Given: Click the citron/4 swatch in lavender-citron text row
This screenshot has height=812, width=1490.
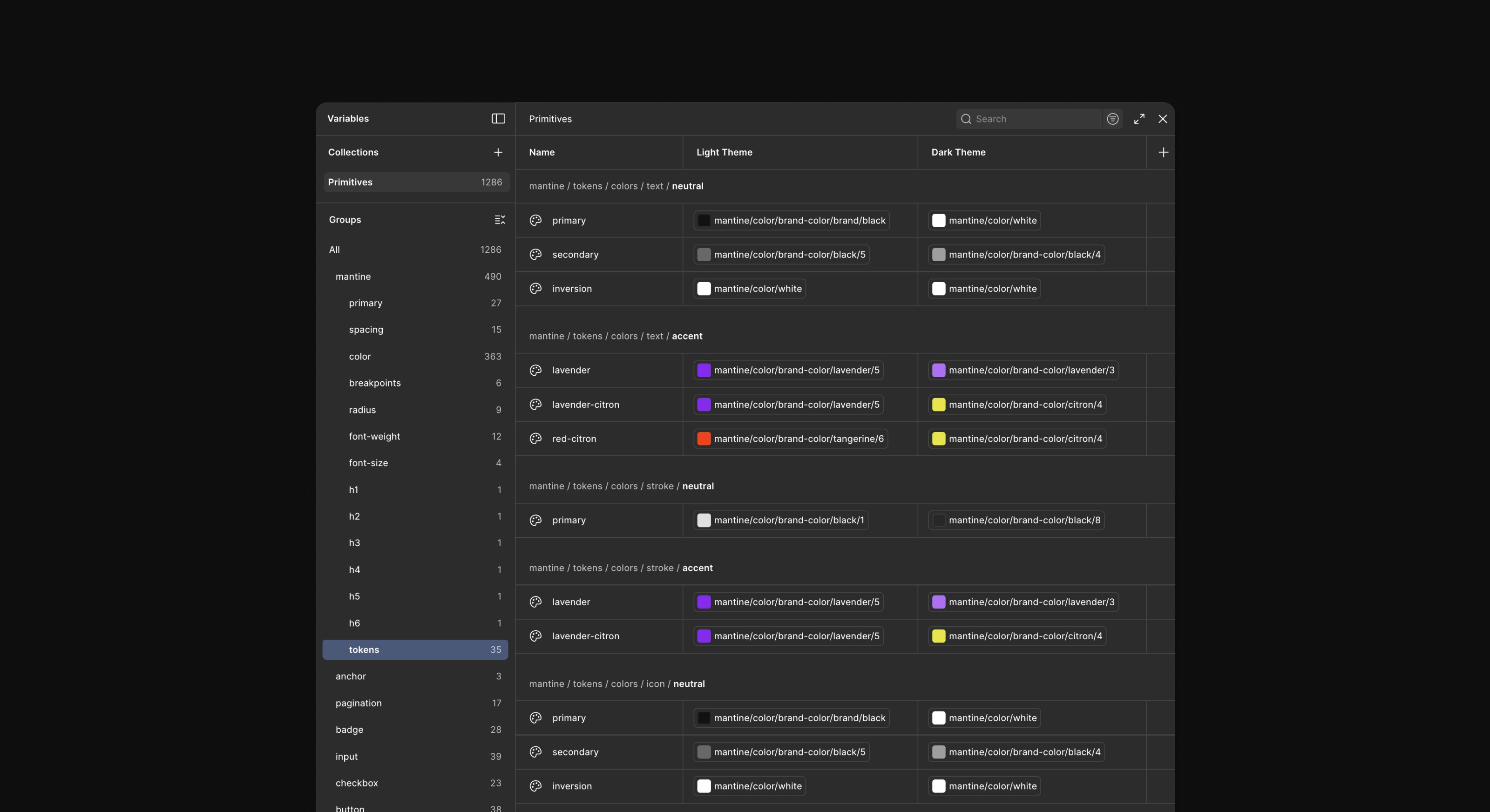Looking at the screenshot, I should tap(938, 404).
